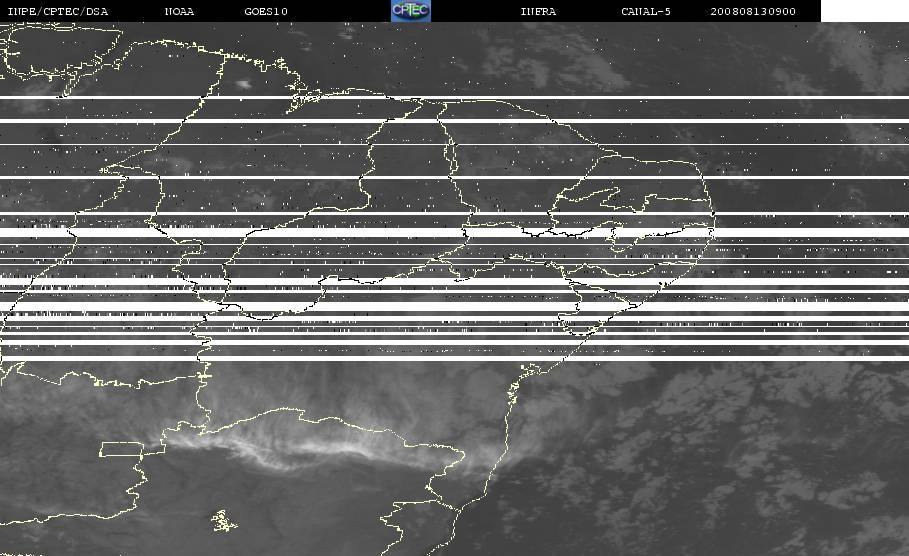Click the small bright cloud spot near the top
This screenshot has width=909, height=556.
243,84
